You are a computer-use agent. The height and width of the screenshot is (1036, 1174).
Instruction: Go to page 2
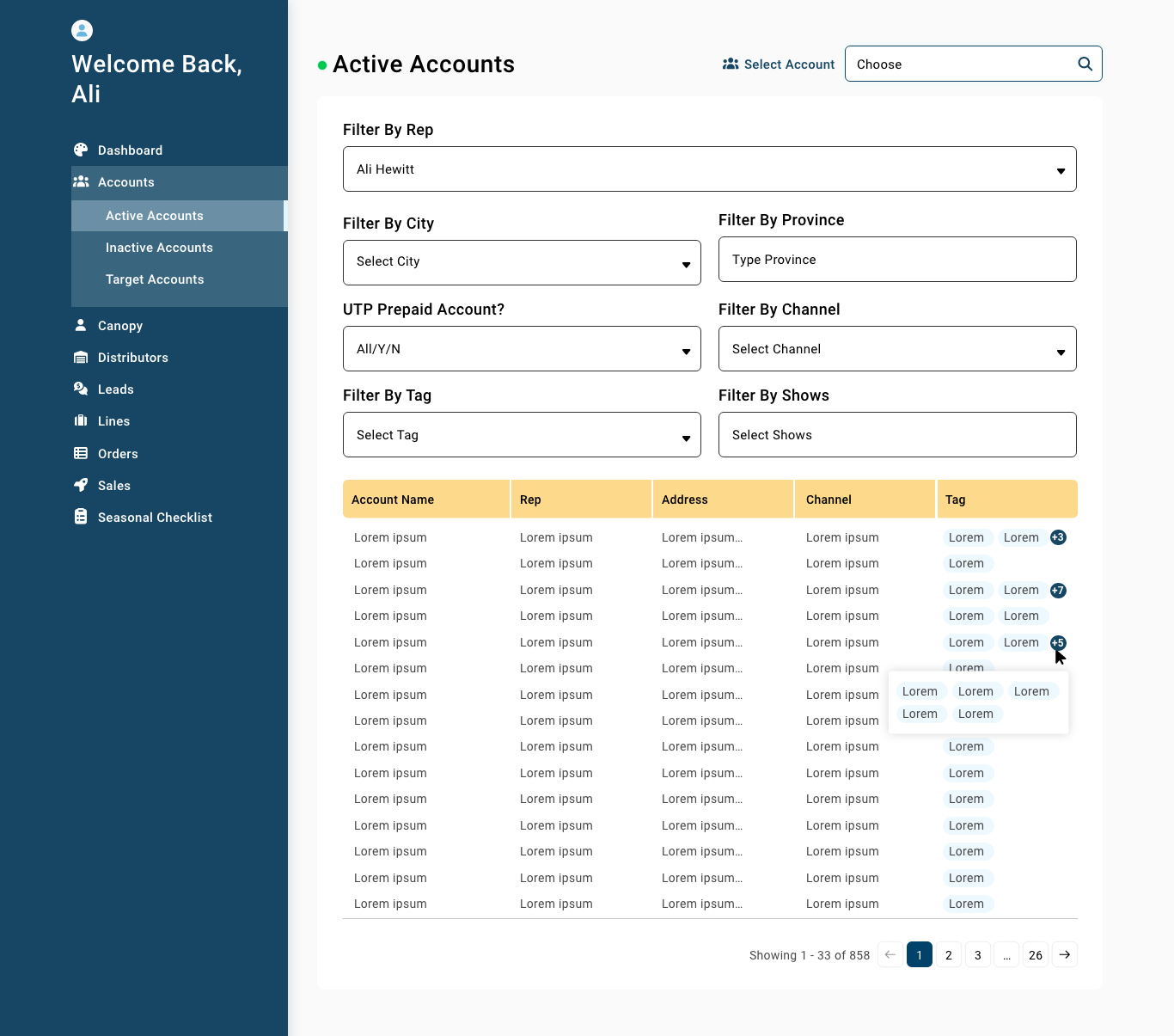[949, 954]
